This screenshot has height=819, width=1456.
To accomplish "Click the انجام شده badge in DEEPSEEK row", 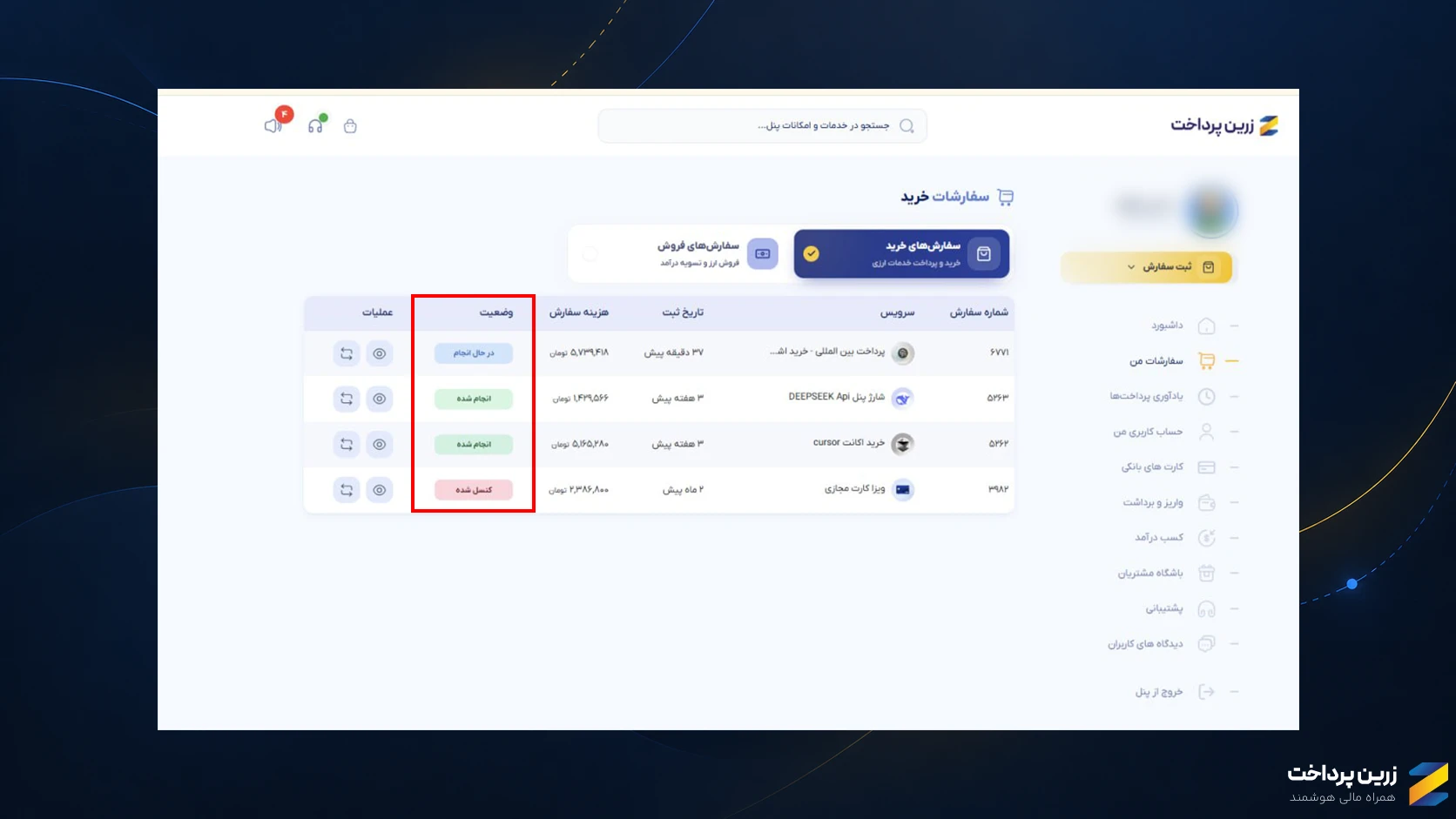I will (x=474, y=399).
